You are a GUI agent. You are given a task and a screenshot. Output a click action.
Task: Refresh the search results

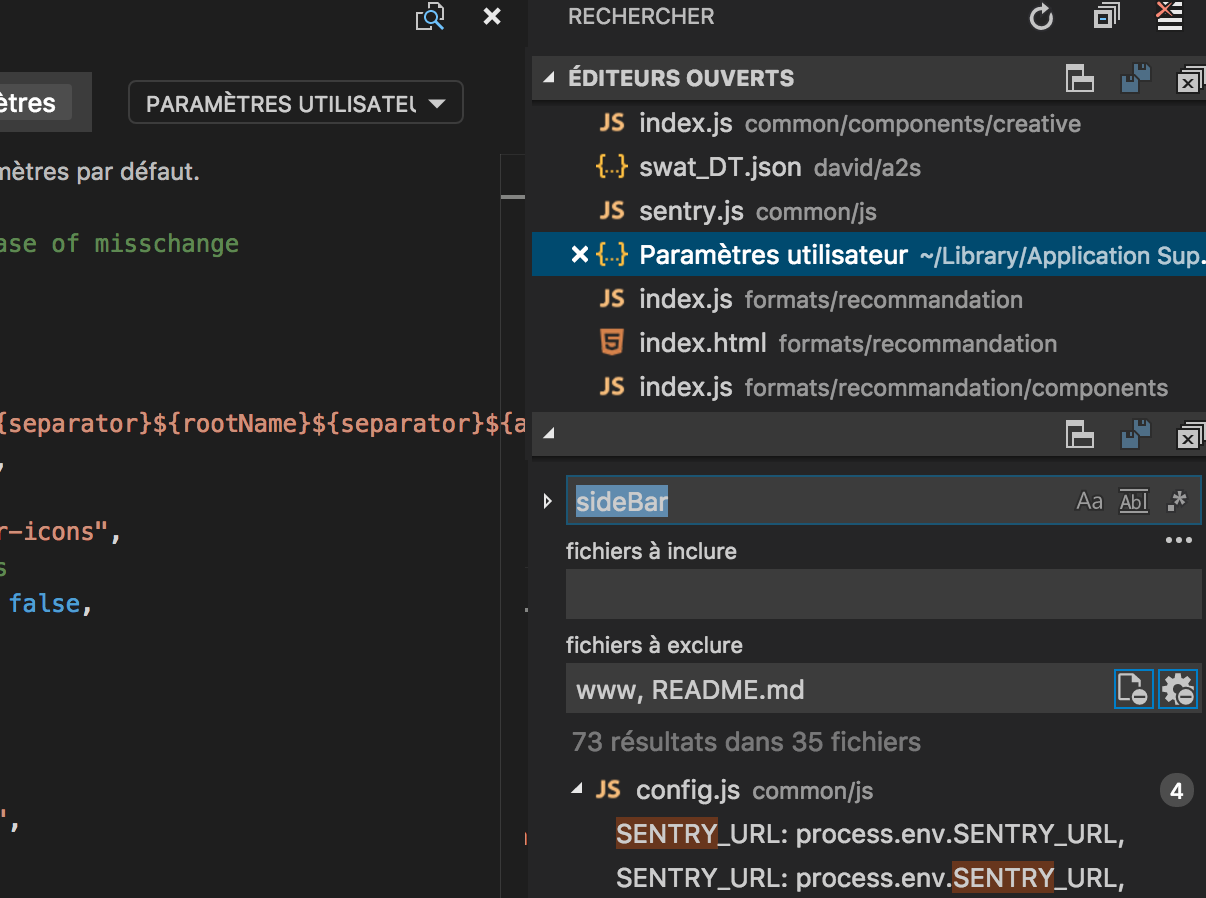[x=1040, y=17]
